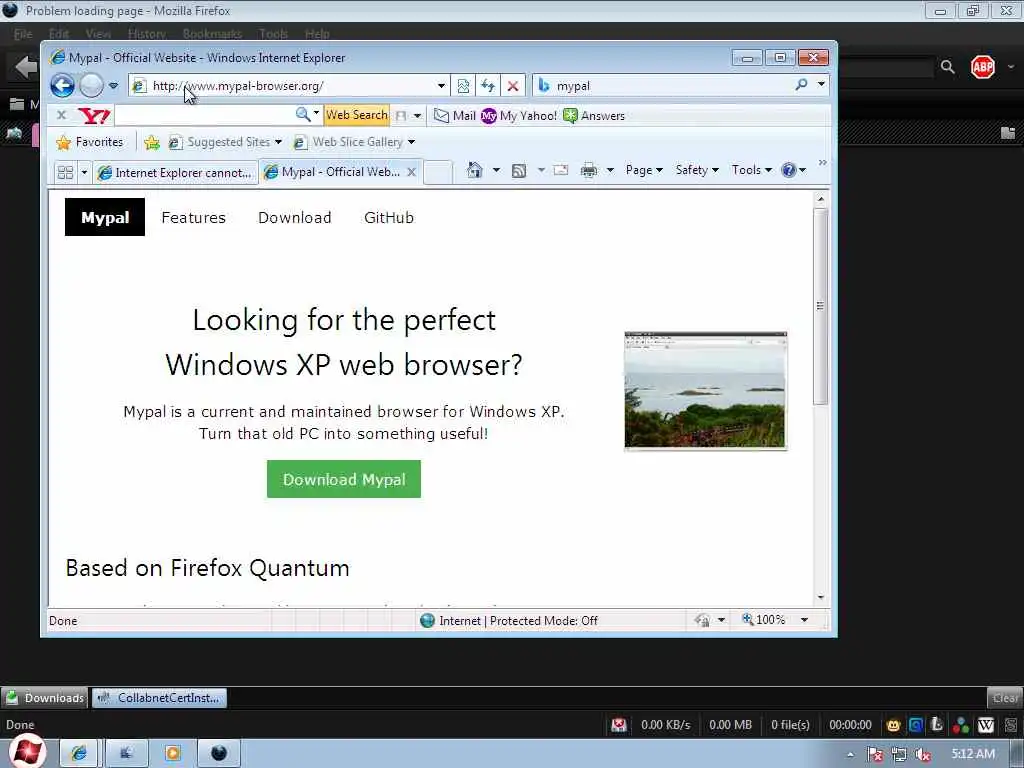Image resolution: width=1024 pixels, height=768 pixels.
Task: Open the Tools menu in IE
Action: tap(752, 170)
